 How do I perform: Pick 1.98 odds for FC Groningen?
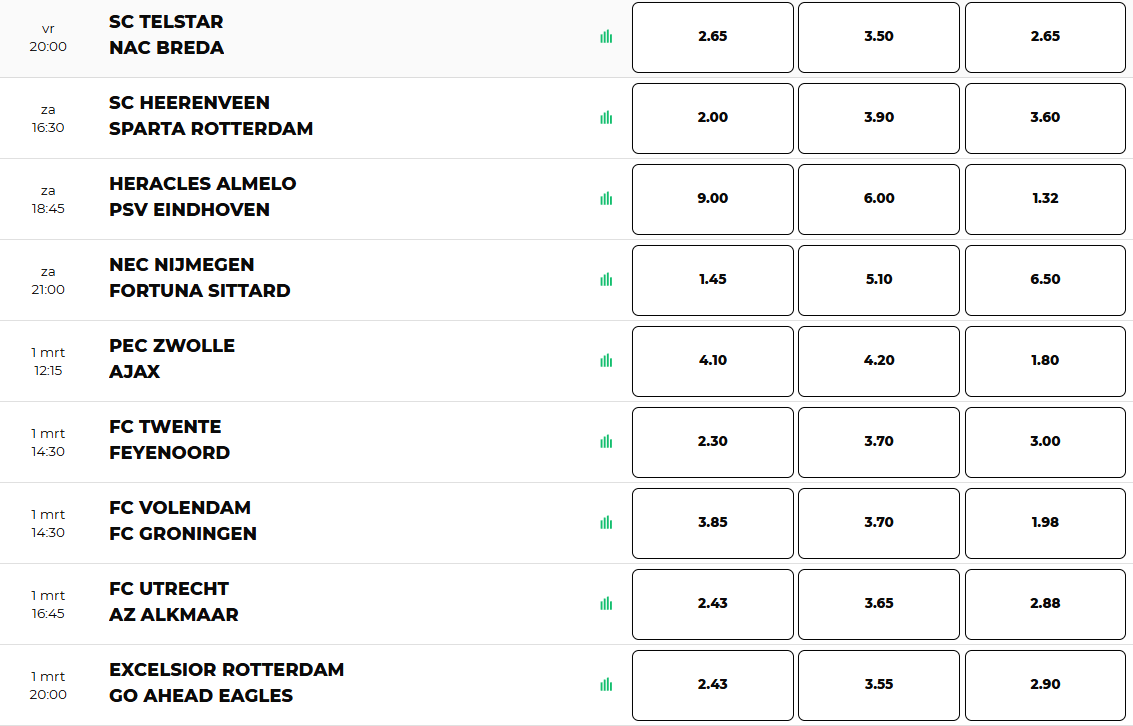[1045, 523]
